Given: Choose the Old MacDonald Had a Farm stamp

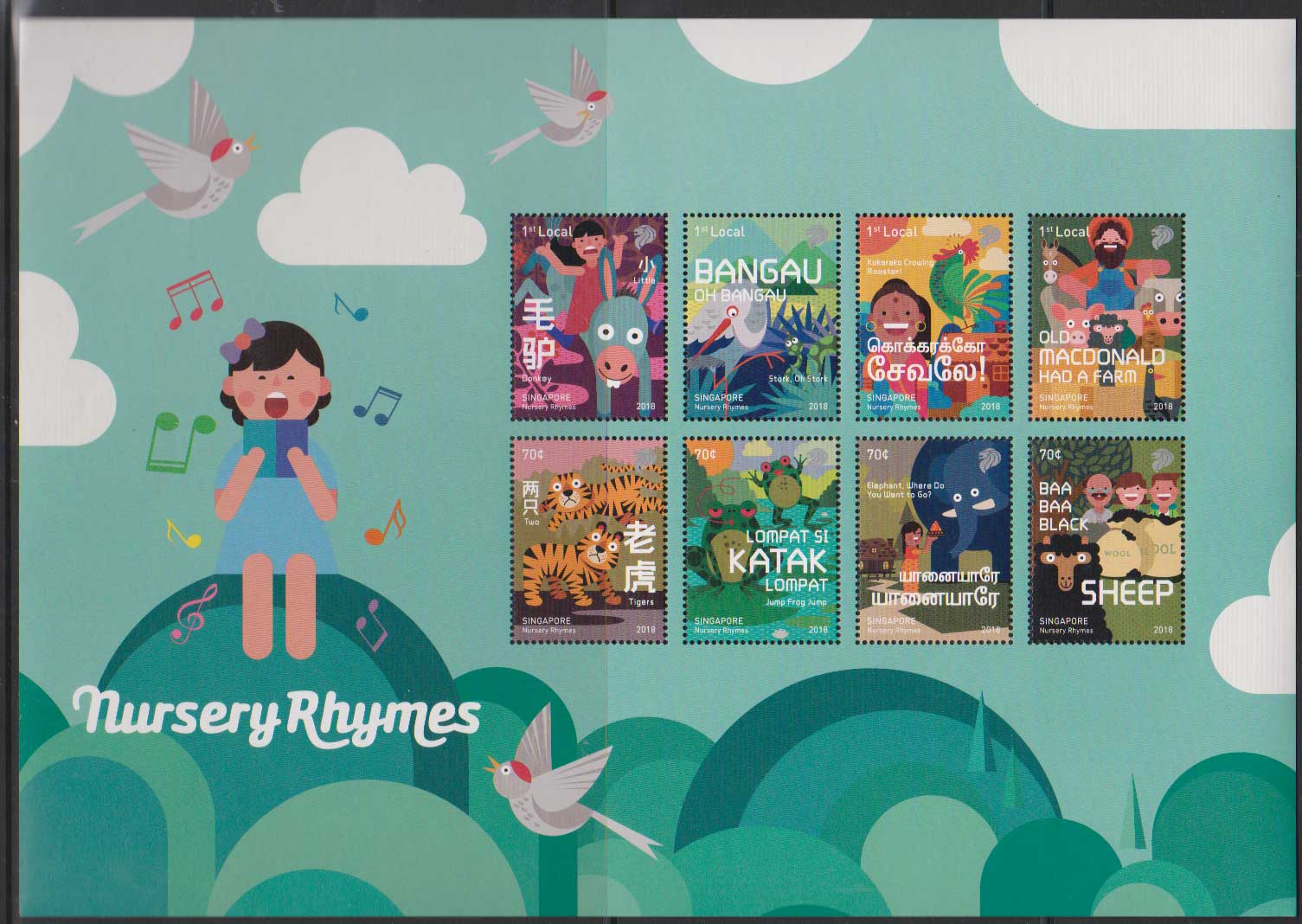Looking at the screenshot, I should [x=1106, y=317].
